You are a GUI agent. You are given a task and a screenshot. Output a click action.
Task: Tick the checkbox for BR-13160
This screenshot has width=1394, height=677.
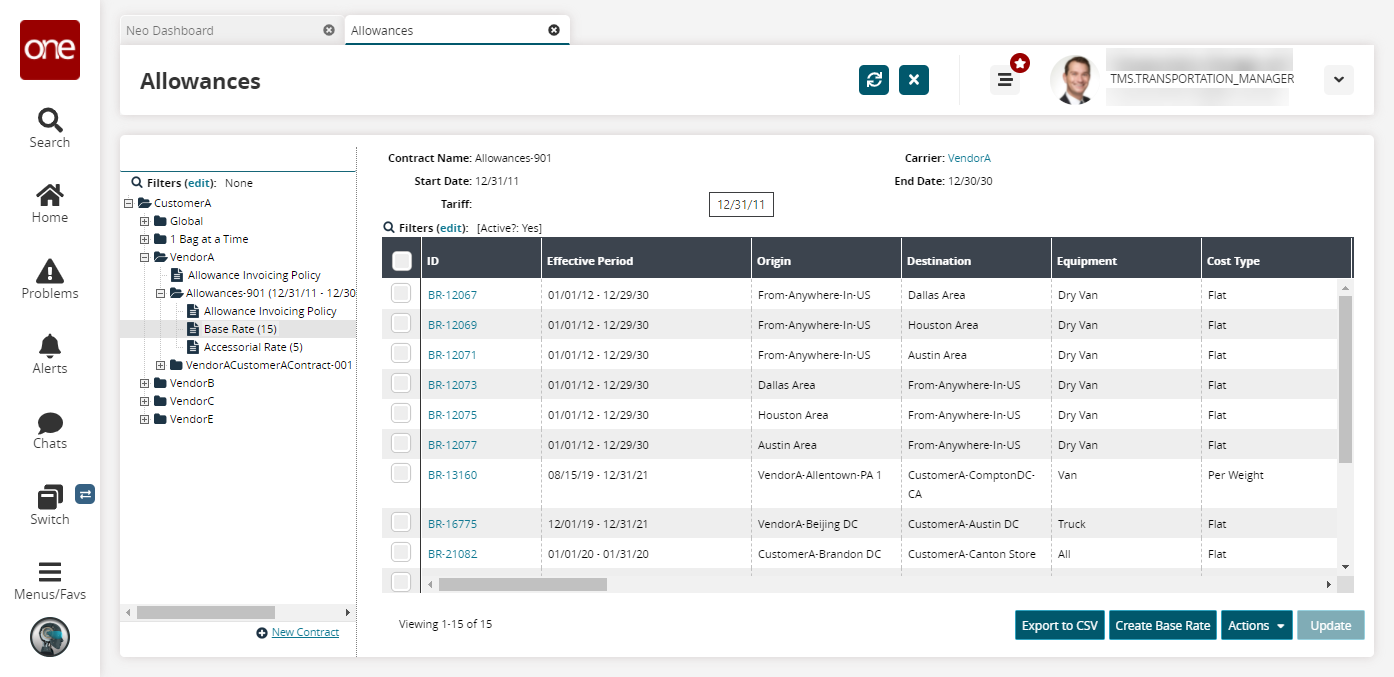[401, 474]
